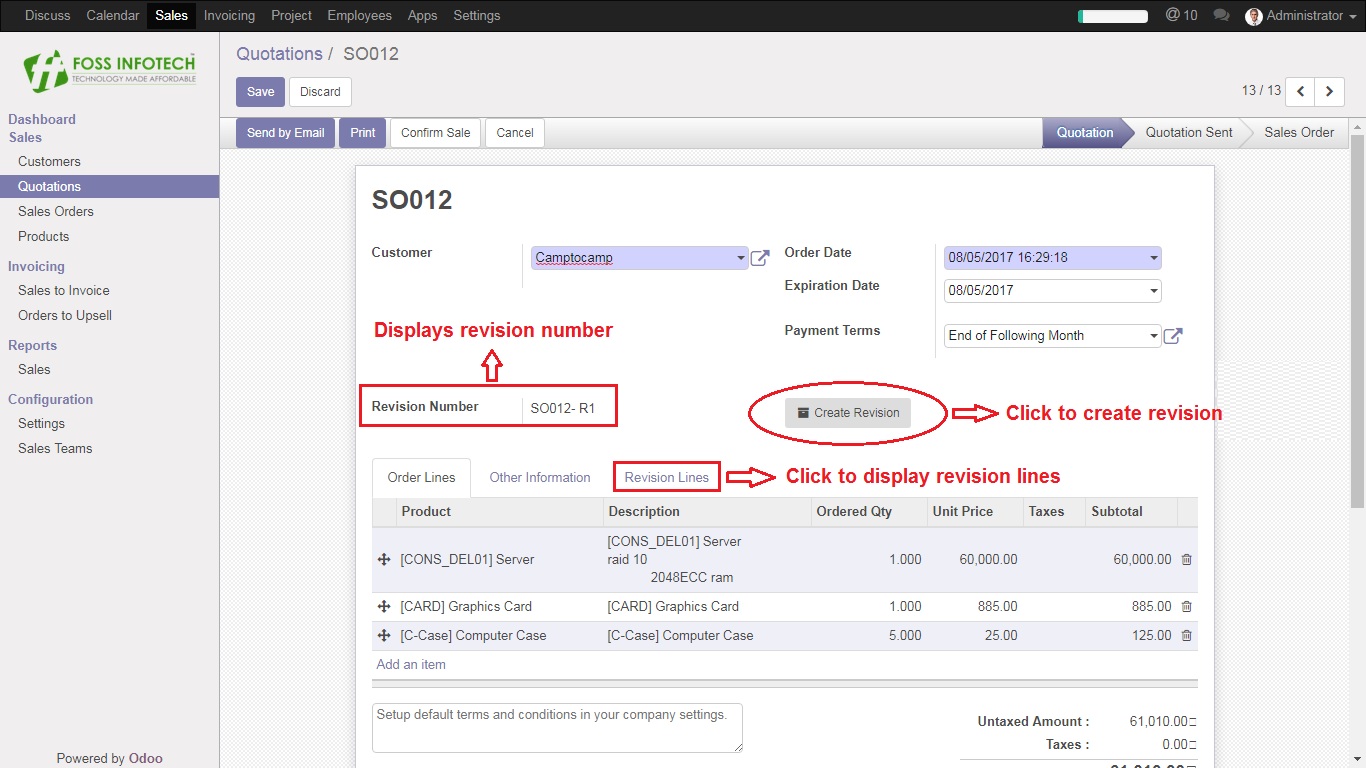Open external link icon next to Customer field

pos(760,258)
